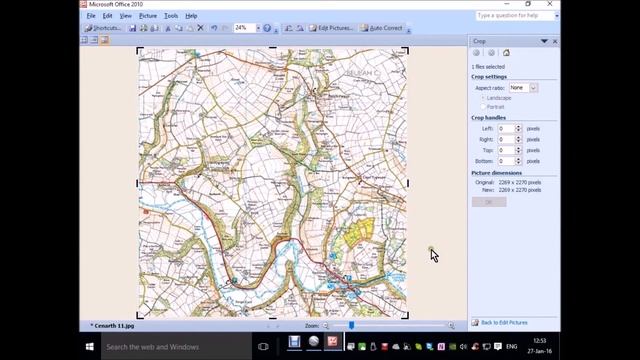Click the zoom slider handle
Image resolution: width=640 pixels, height=360 pixels.
point(351,325)
